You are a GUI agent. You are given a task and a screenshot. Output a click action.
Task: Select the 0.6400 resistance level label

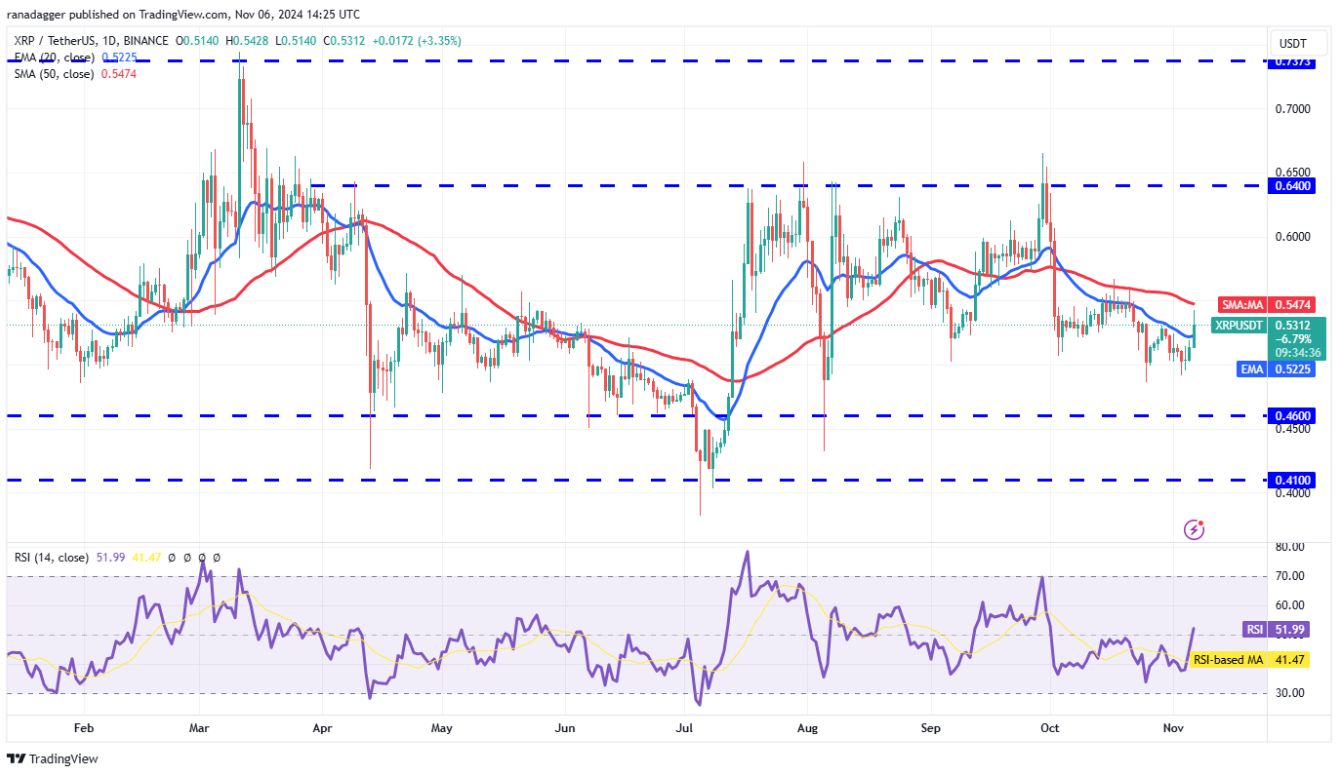1290,186
